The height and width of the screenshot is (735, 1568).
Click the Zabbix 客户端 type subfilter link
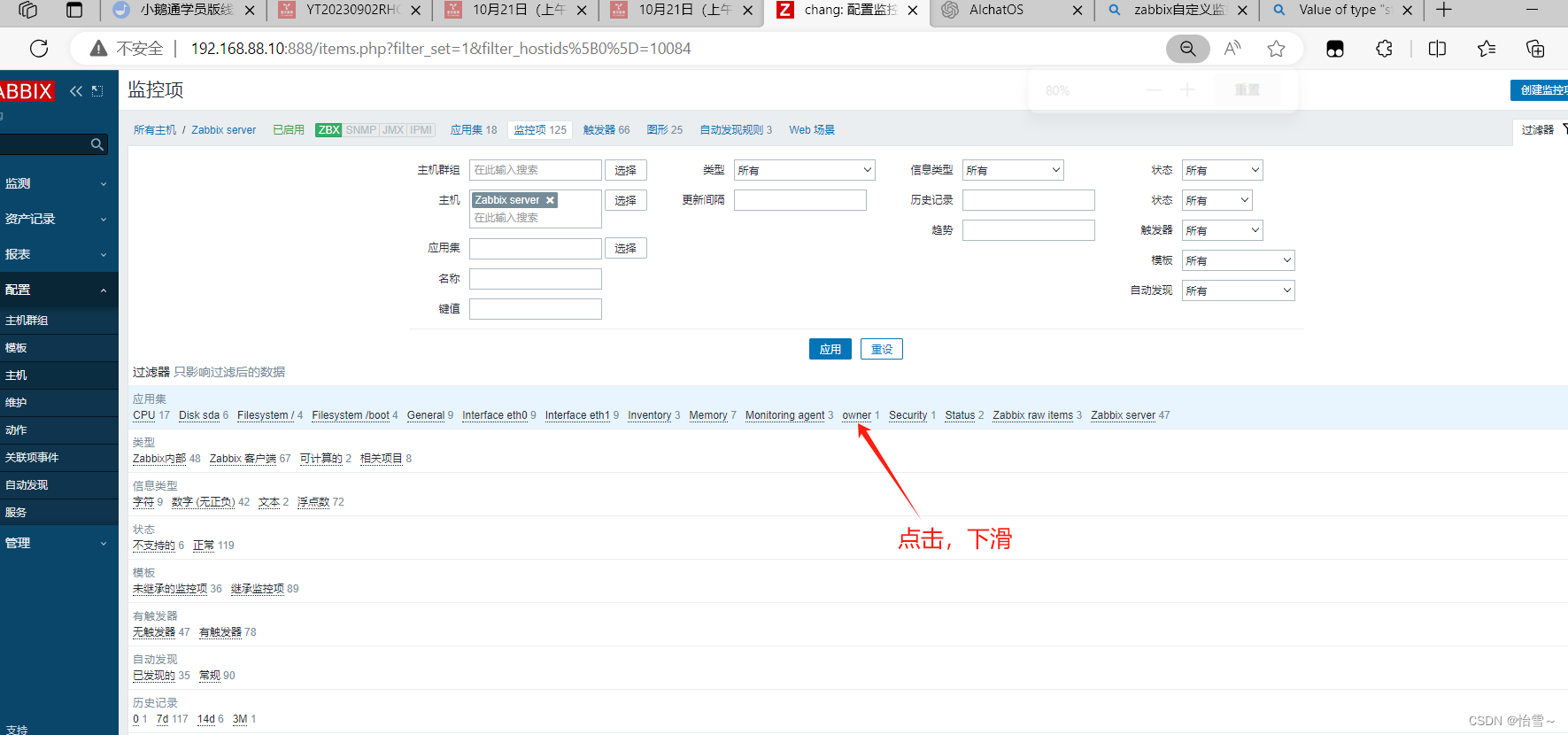[x=243, y=459]
